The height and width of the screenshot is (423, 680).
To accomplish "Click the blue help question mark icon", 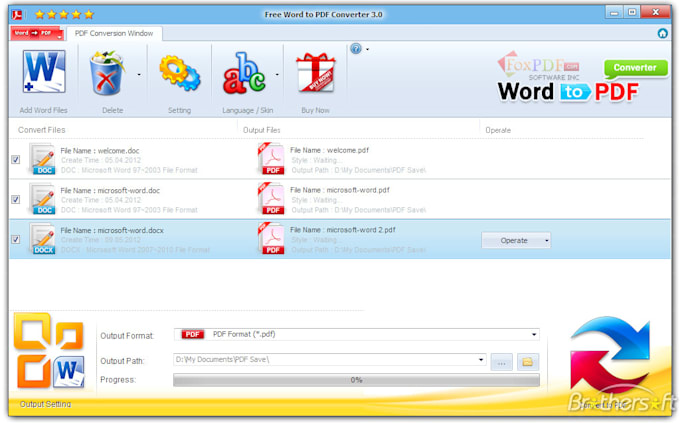I will click(356, 49).
